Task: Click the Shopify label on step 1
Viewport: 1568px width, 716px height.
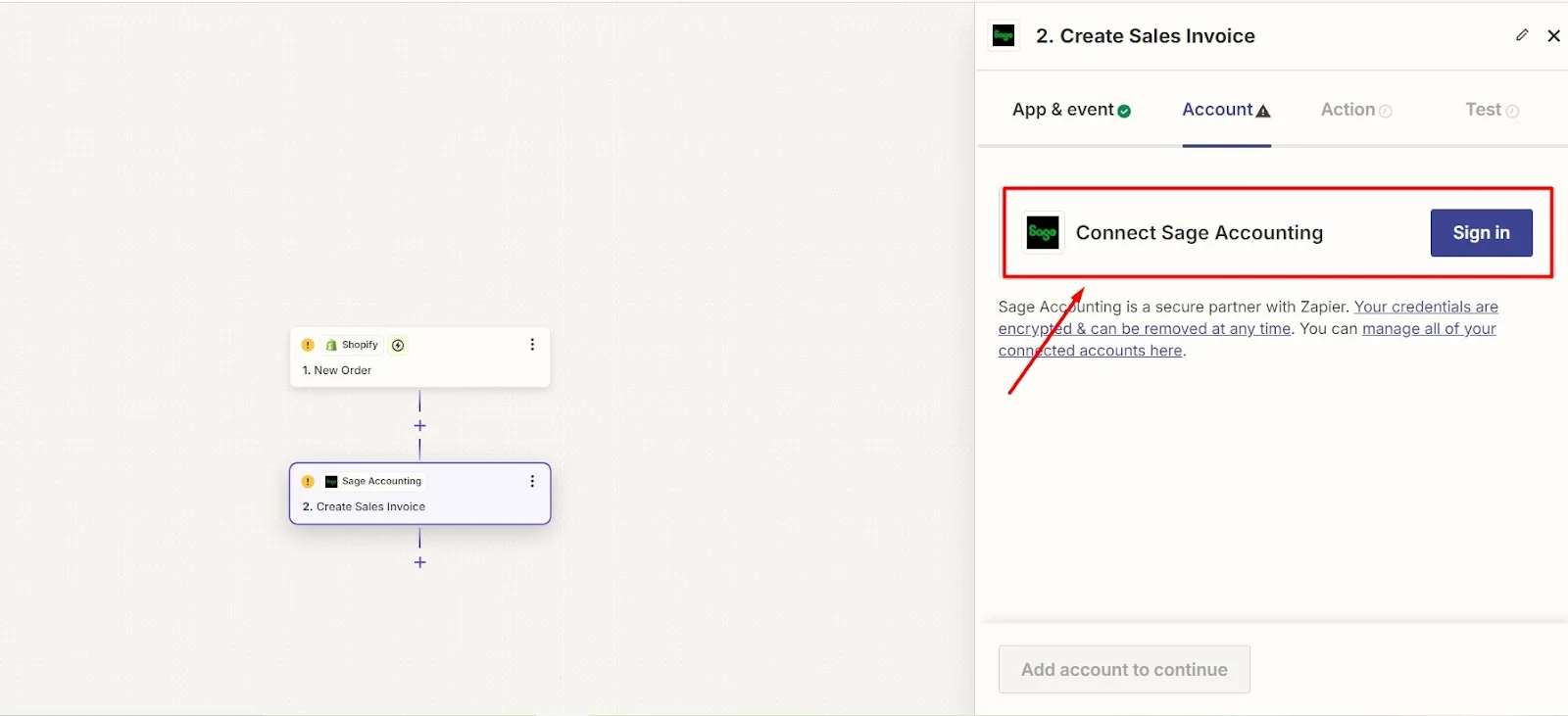Action: (360, 345)
